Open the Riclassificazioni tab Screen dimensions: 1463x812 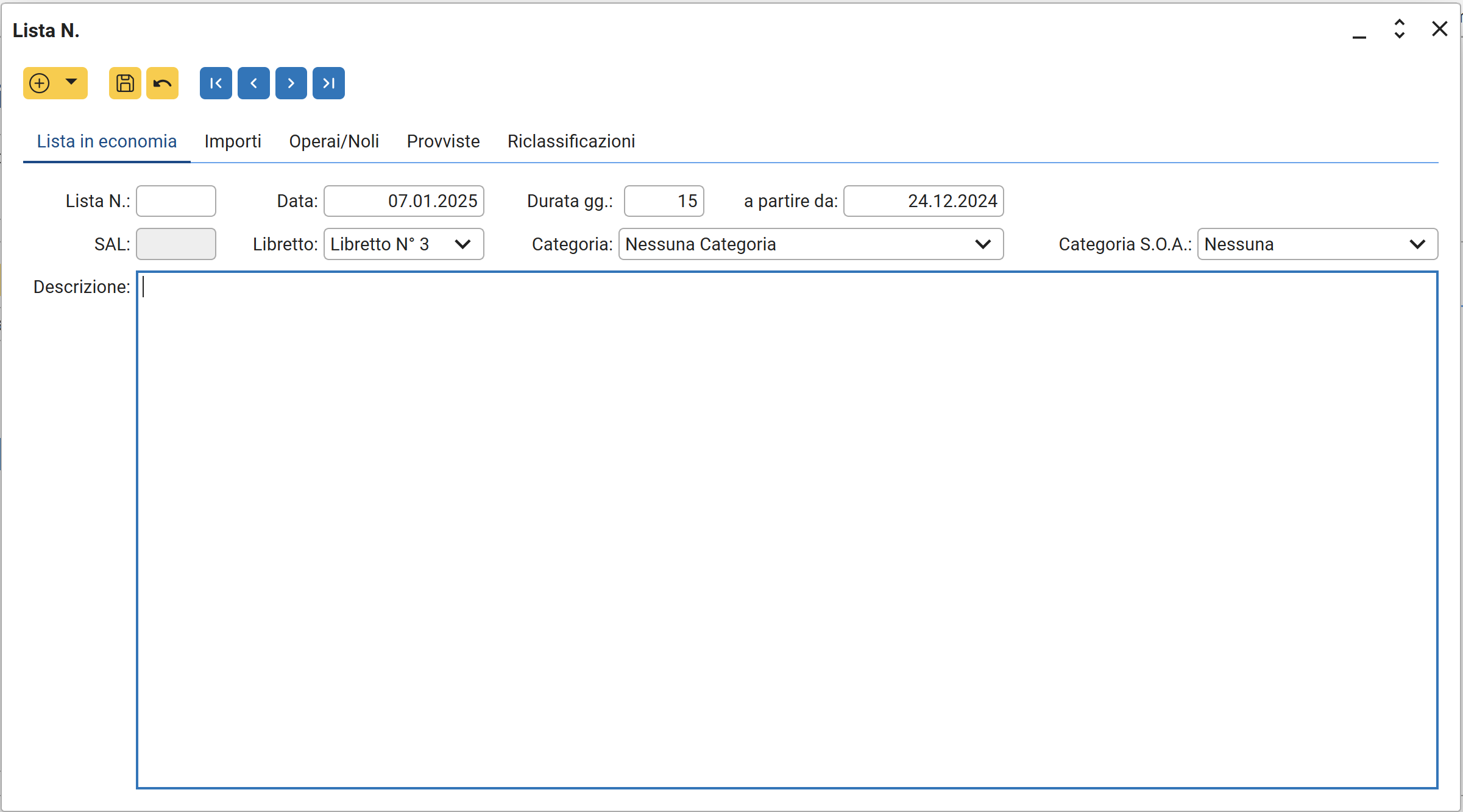(571, 141)
